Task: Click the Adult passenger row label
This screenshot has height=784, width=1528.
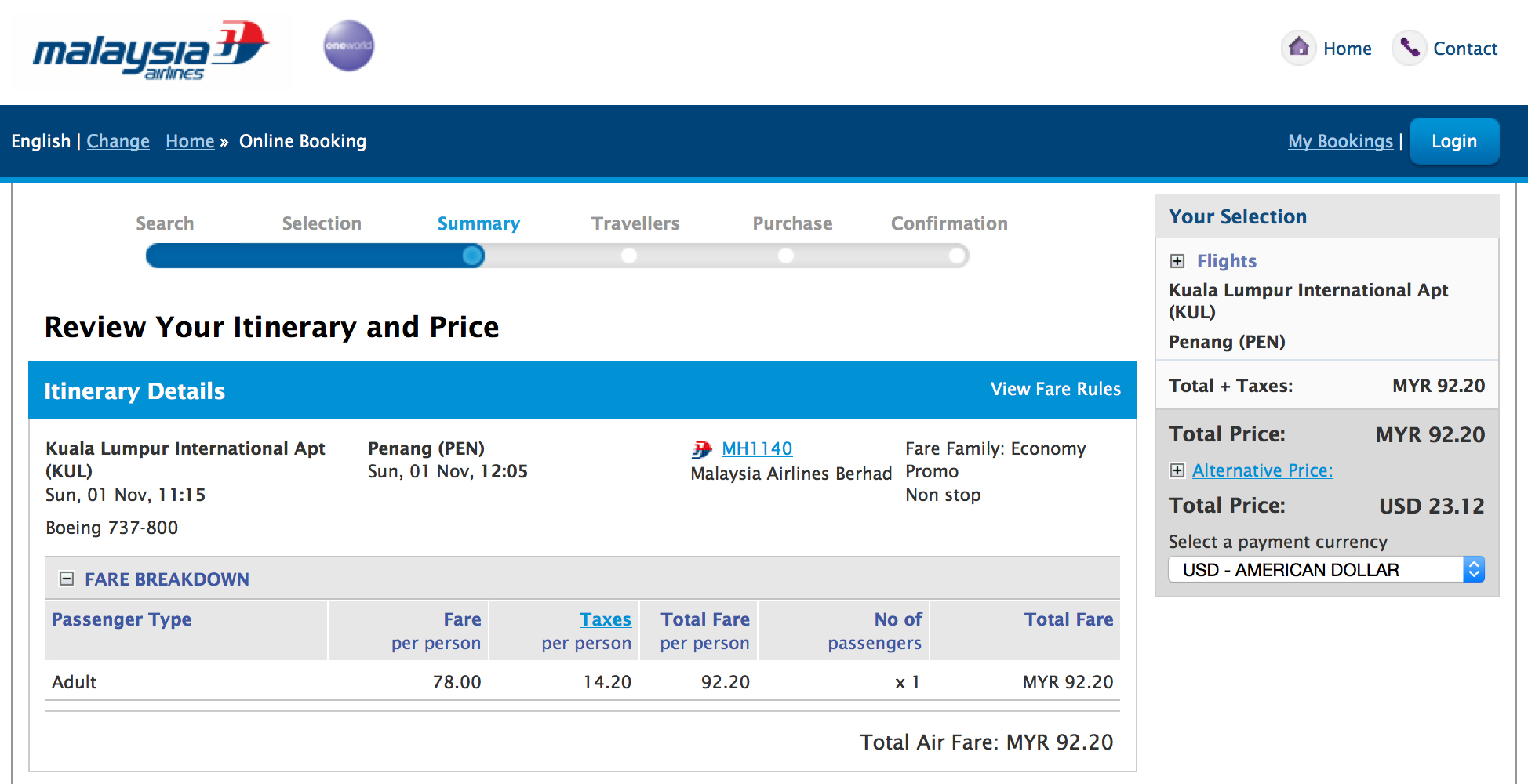Action: coord(75,682)
